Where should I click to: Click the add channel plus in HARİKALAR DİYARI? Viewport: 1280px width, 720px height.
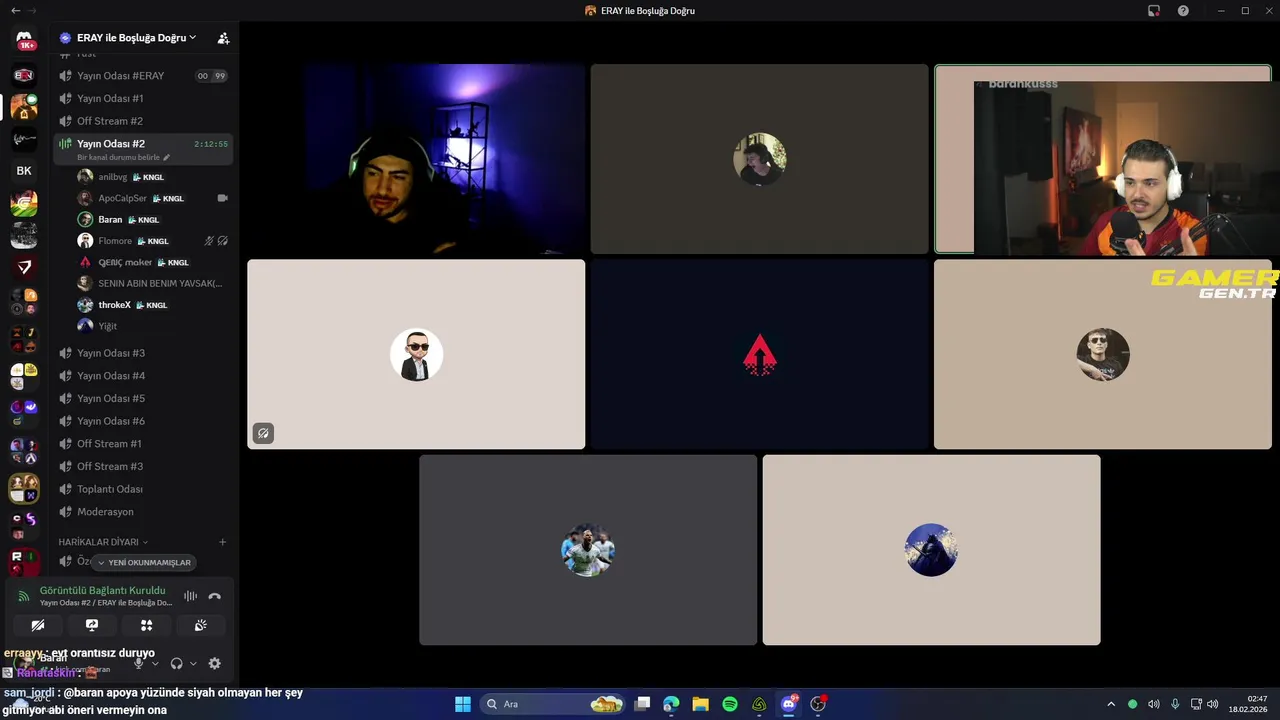coord(222,542)
